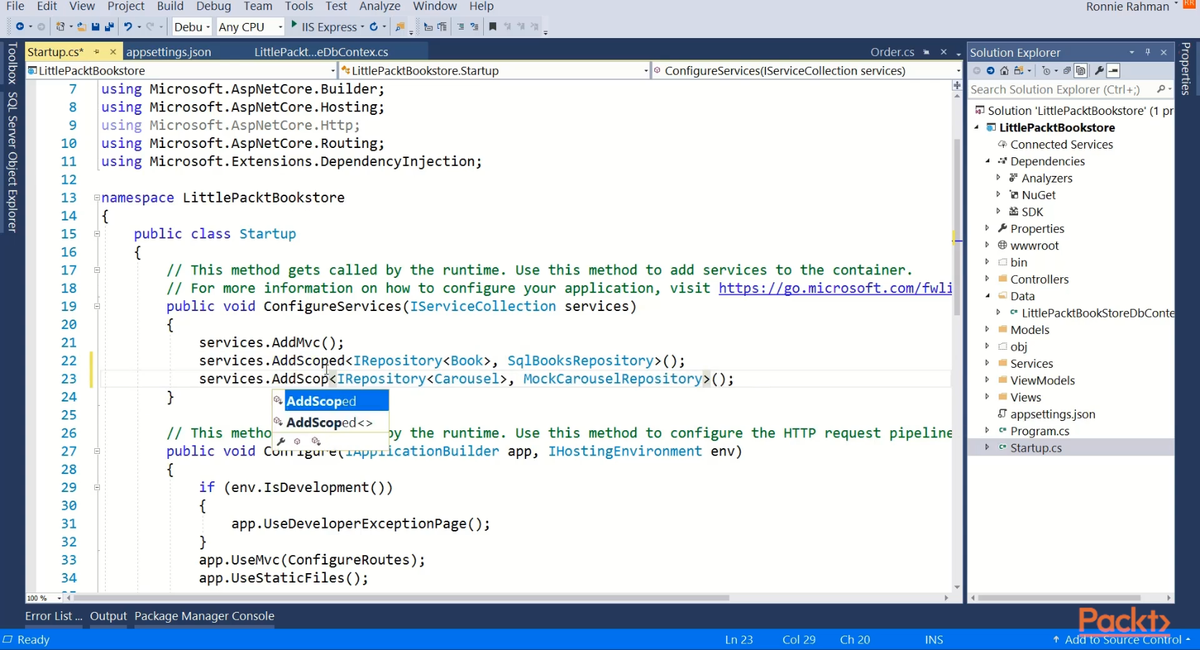Open the Build menu

pos(170,6)
